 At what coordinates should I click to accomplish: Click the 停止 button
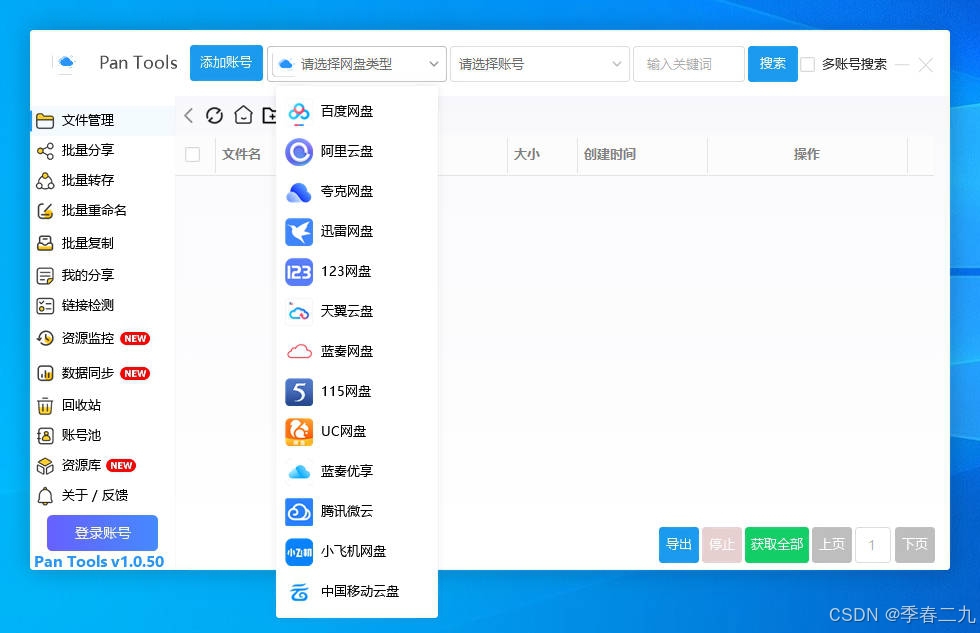pyautogui.click(x=722, y=545)
